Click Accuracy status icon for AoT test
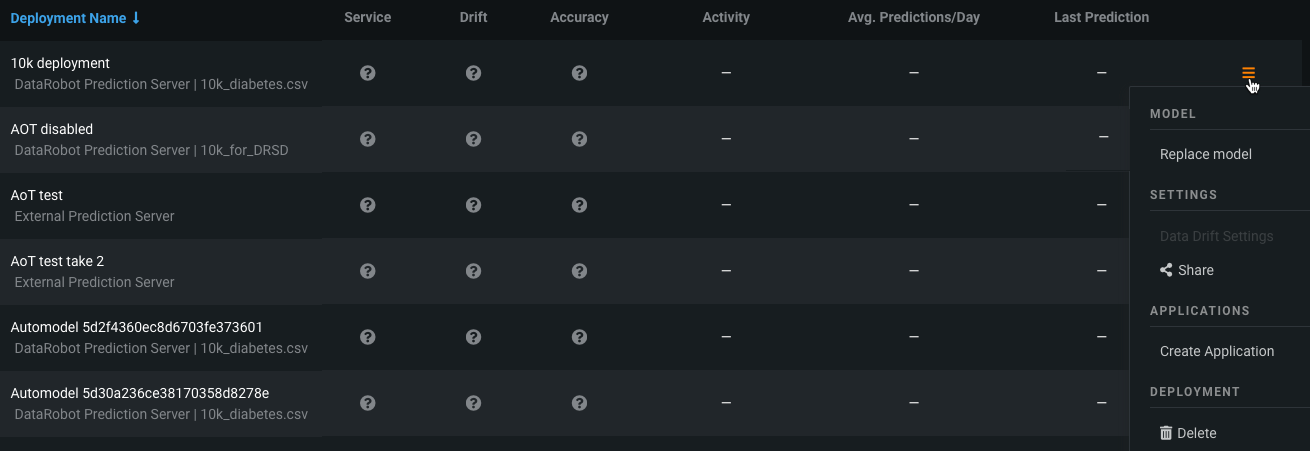 (579, 205)
